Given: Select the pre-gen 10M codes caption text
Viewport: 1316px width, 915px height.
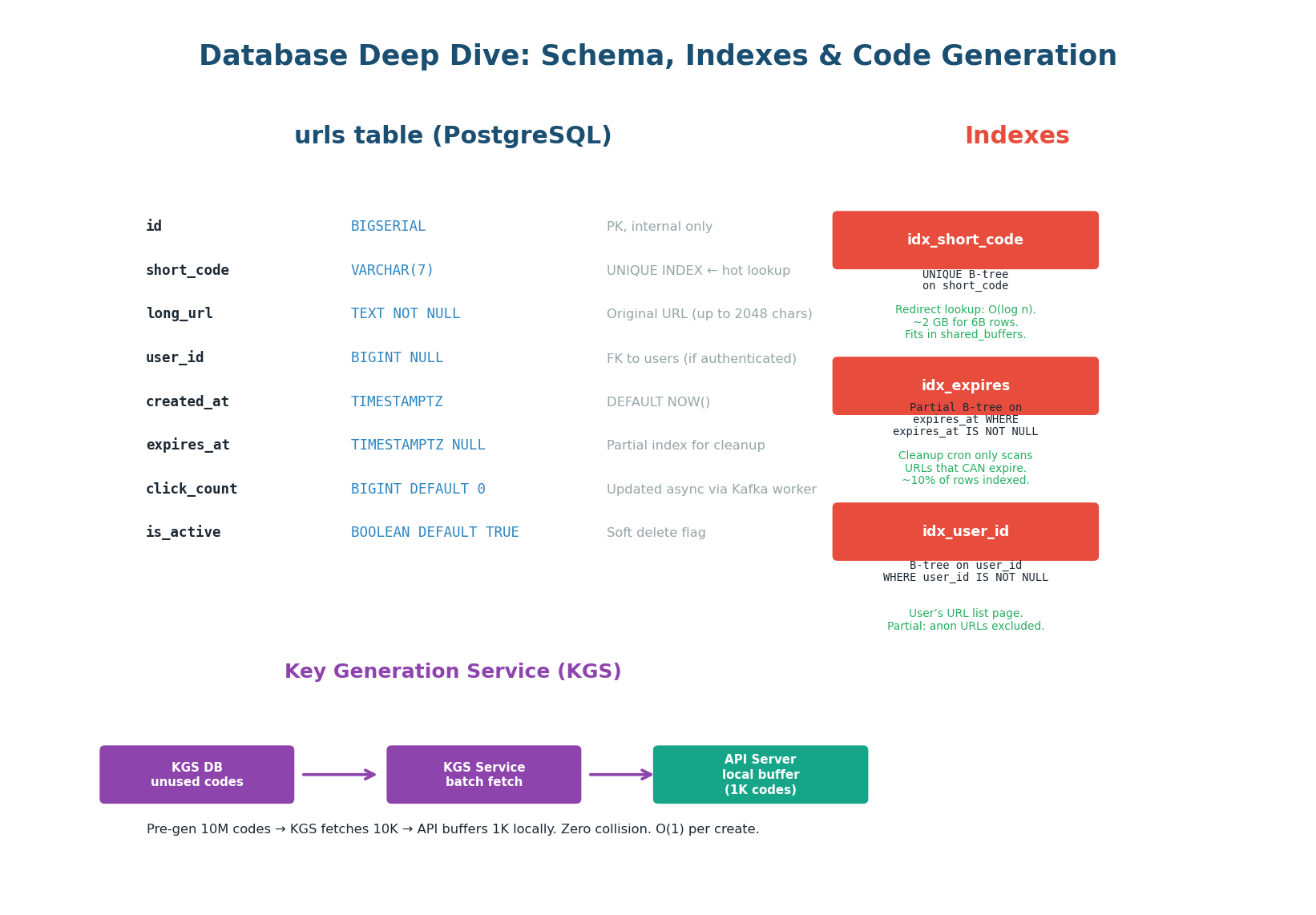Looking at the screenshot, I should (452, 828).
